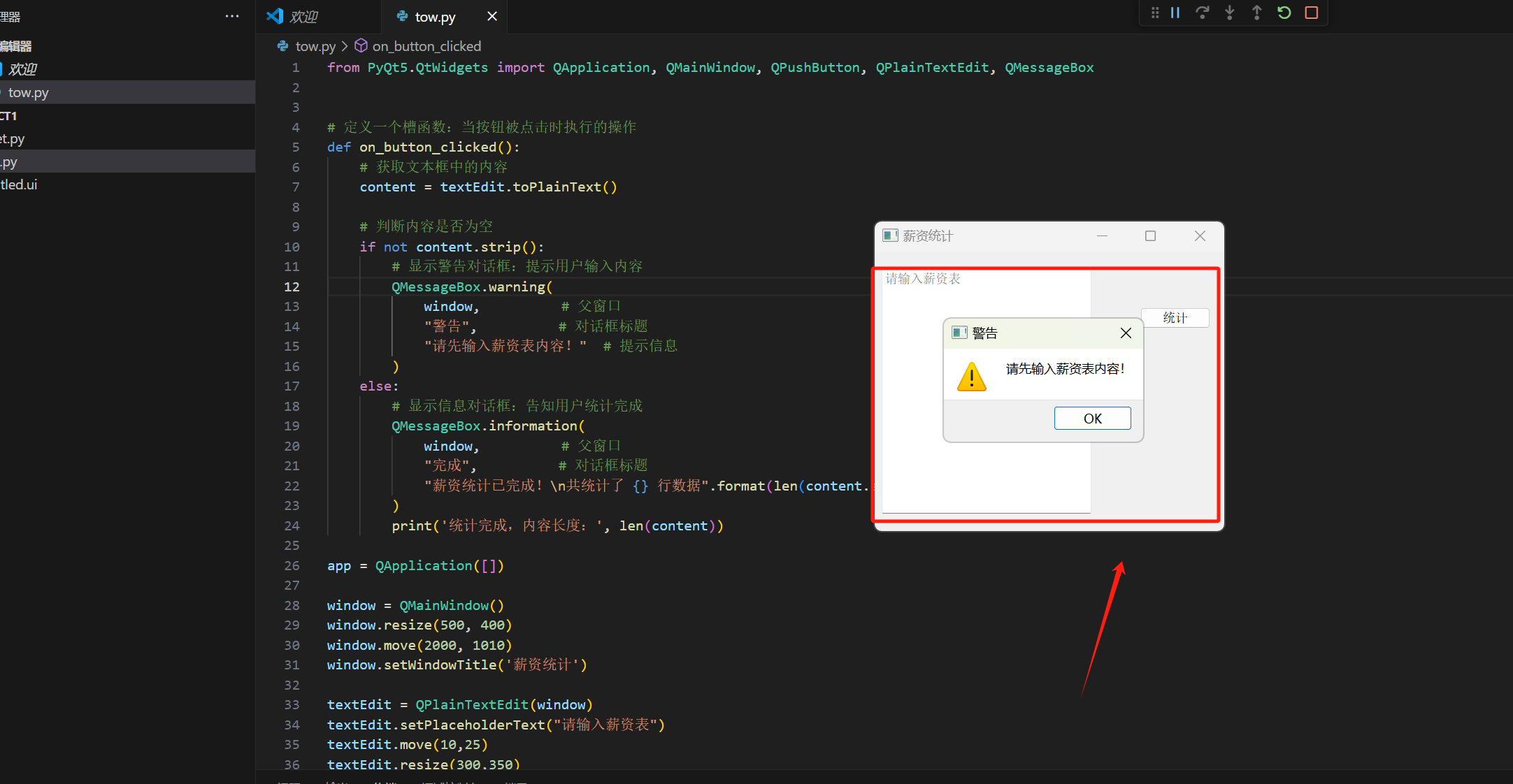This screenshot has height=784, width=1513.
Task: Click tow.py in the breadcrumb
Action: pyautogui.click(x=315, y=46)
